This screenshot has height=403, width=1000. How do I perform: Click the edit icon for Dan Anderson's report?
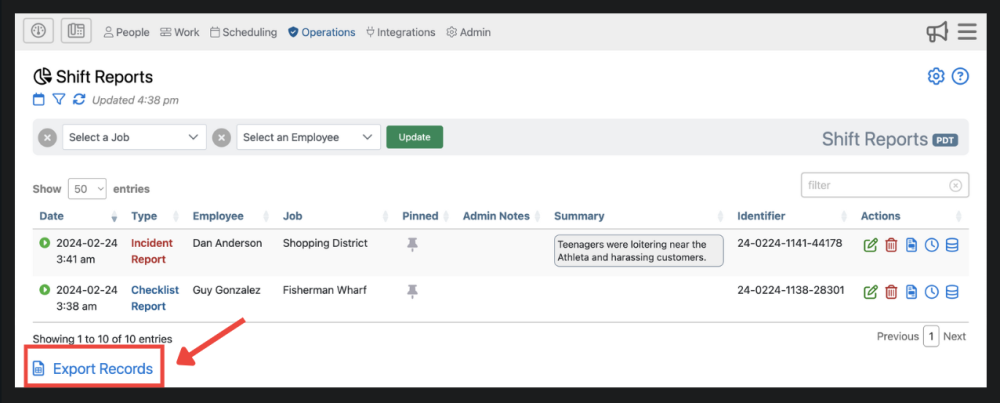(870, 244)
